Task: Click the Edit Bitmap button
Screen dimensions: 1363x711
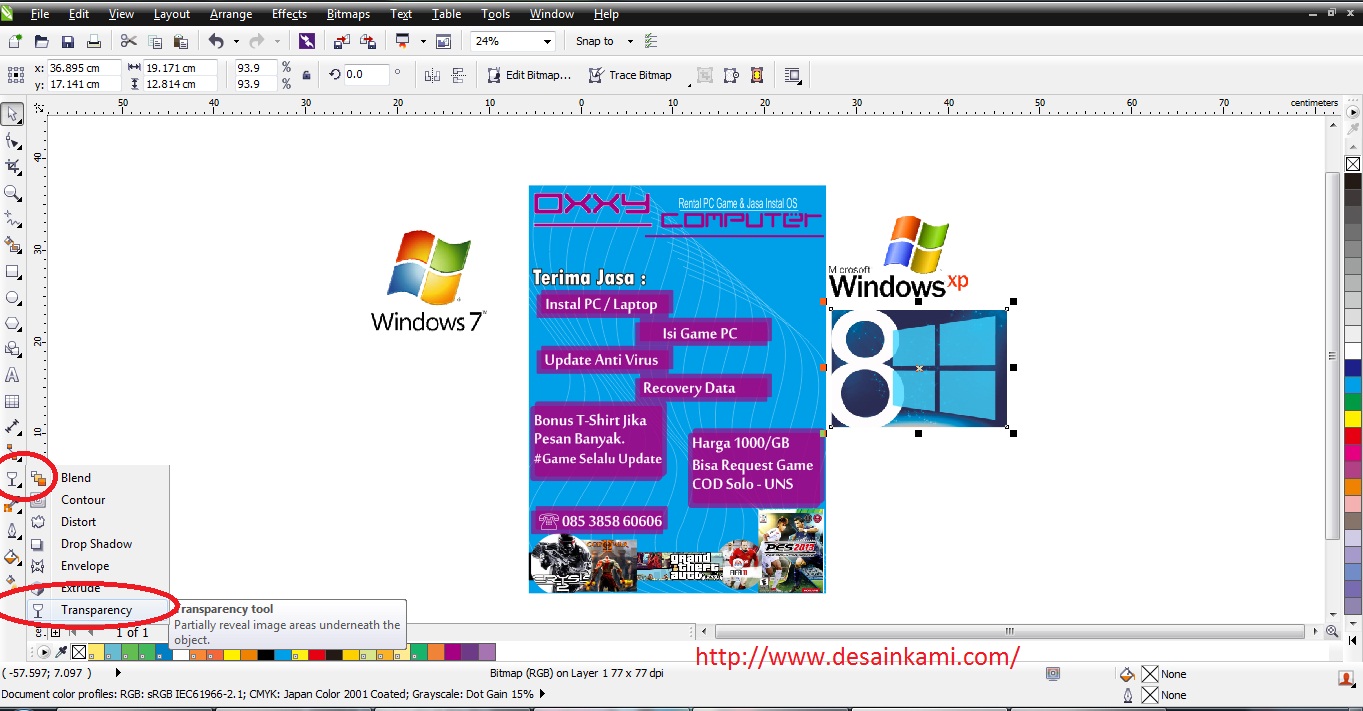Action: [529, 75]
